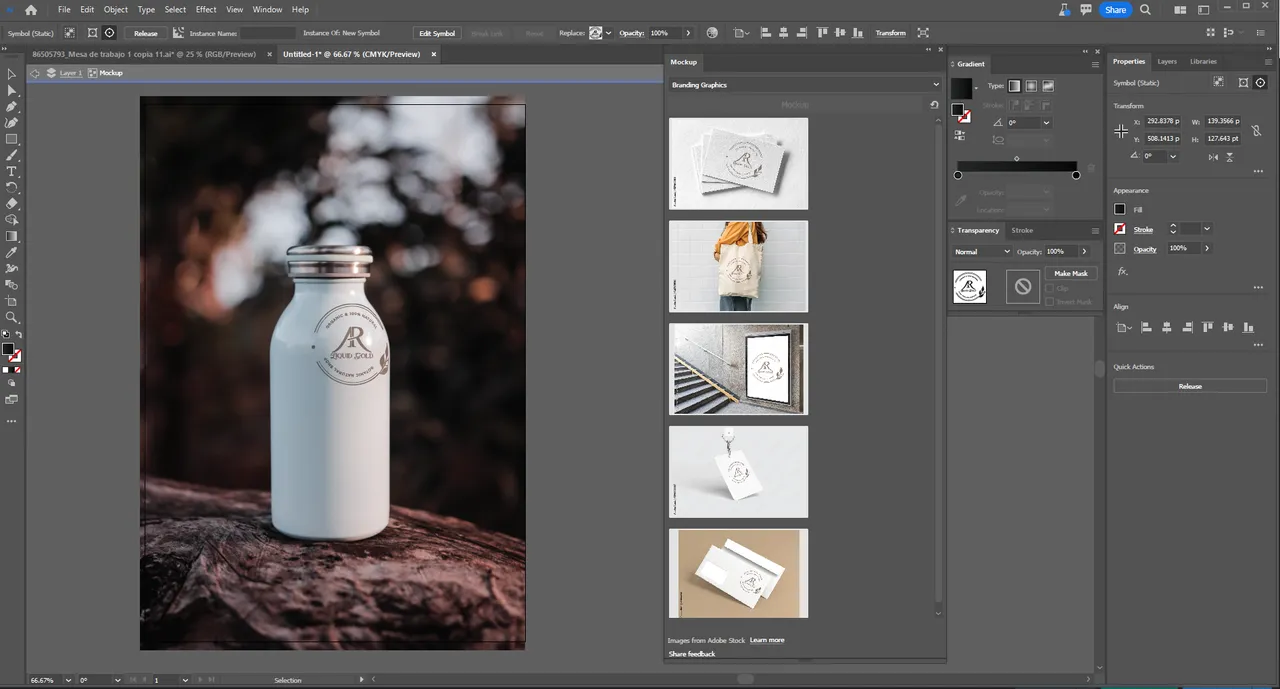Screen dimensions: 1280x689
Task: Switch to the Stroke tab beside Transparency
Action: (1022, 230)
